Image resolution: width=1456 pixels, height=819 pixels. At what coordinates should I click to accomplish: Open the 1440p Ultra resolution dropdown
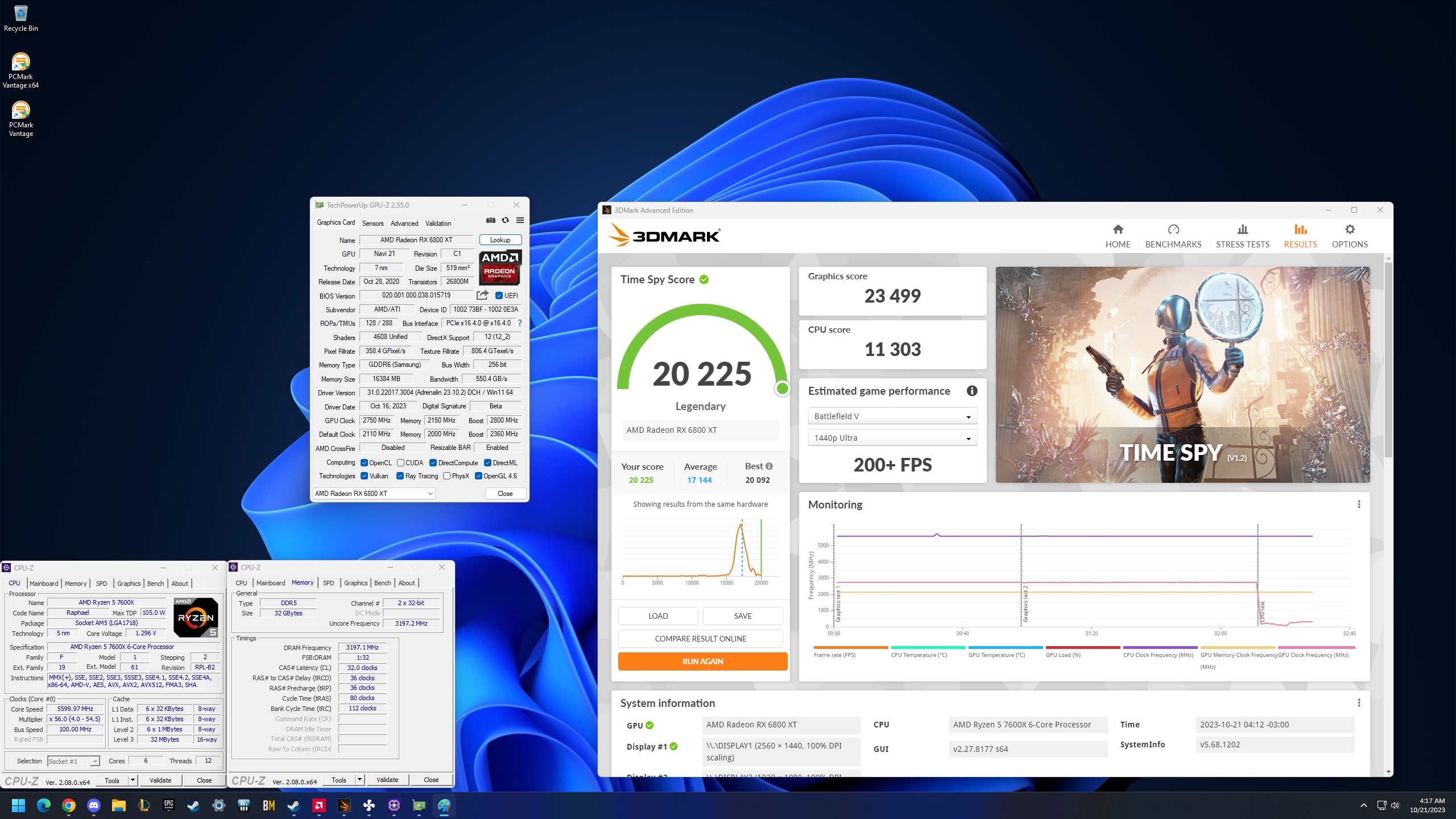[x=892, y=438]
